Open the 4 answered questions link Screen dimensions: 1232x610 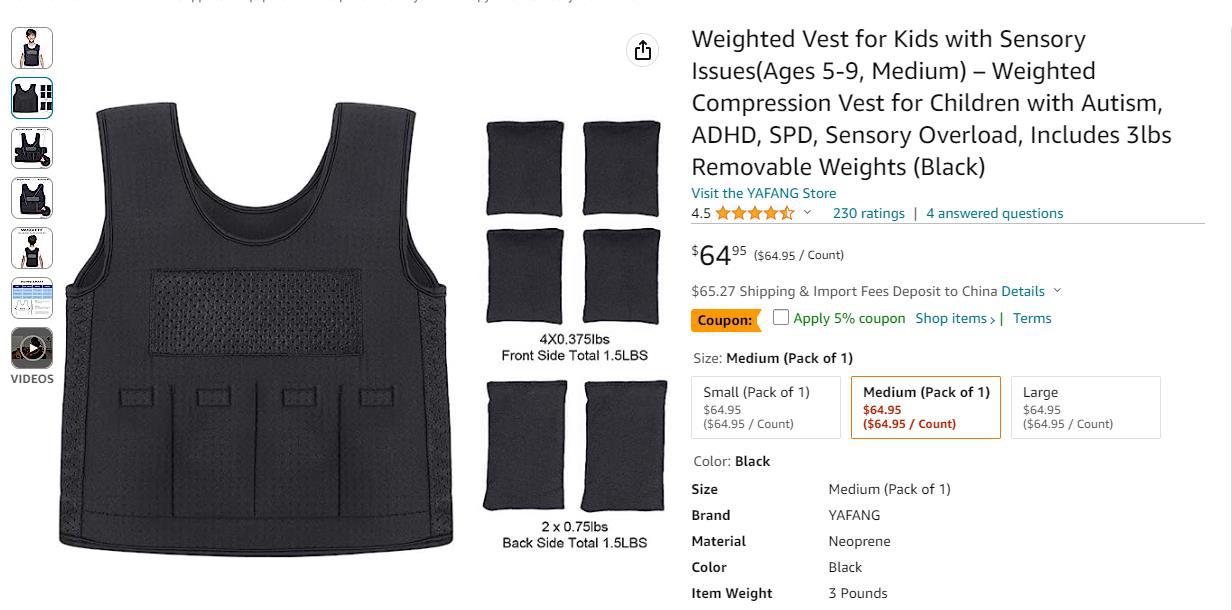[x=995, y=213]
